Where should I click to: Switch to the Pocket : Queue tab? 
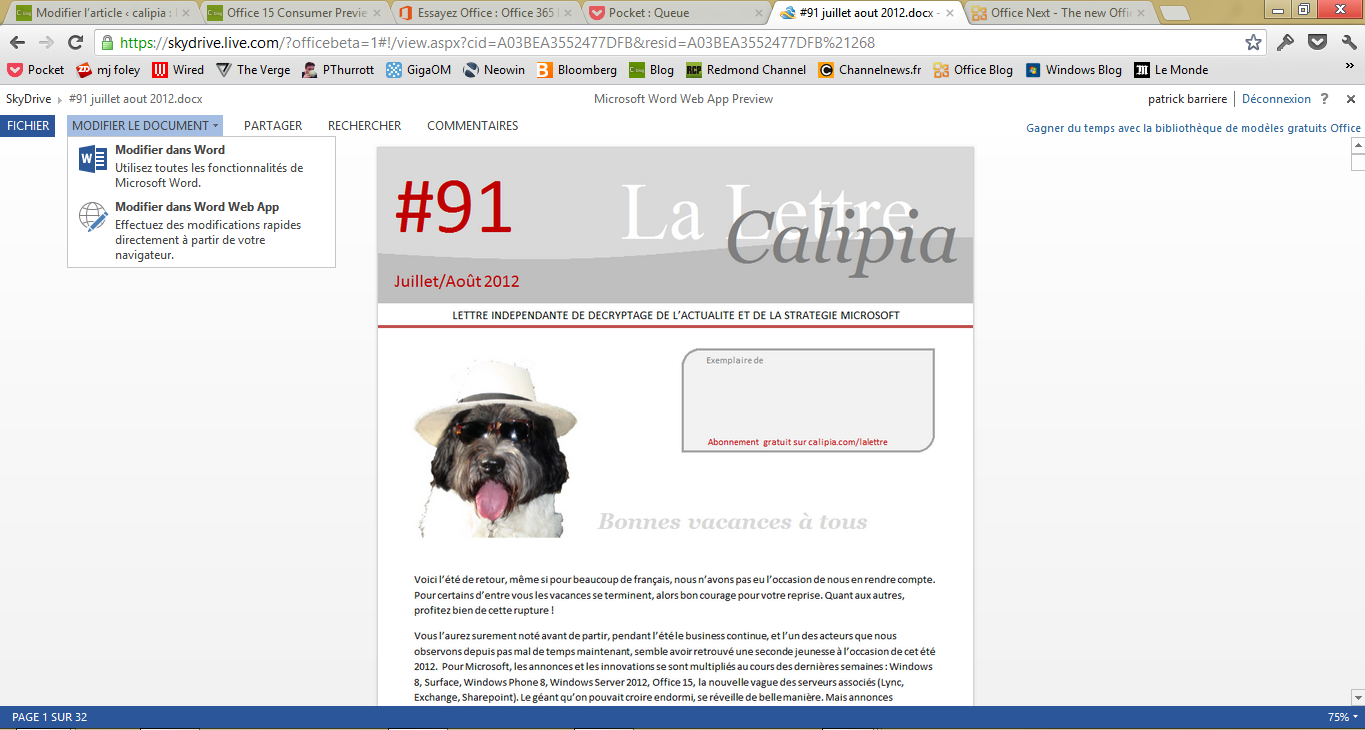[x=672, y=14]
